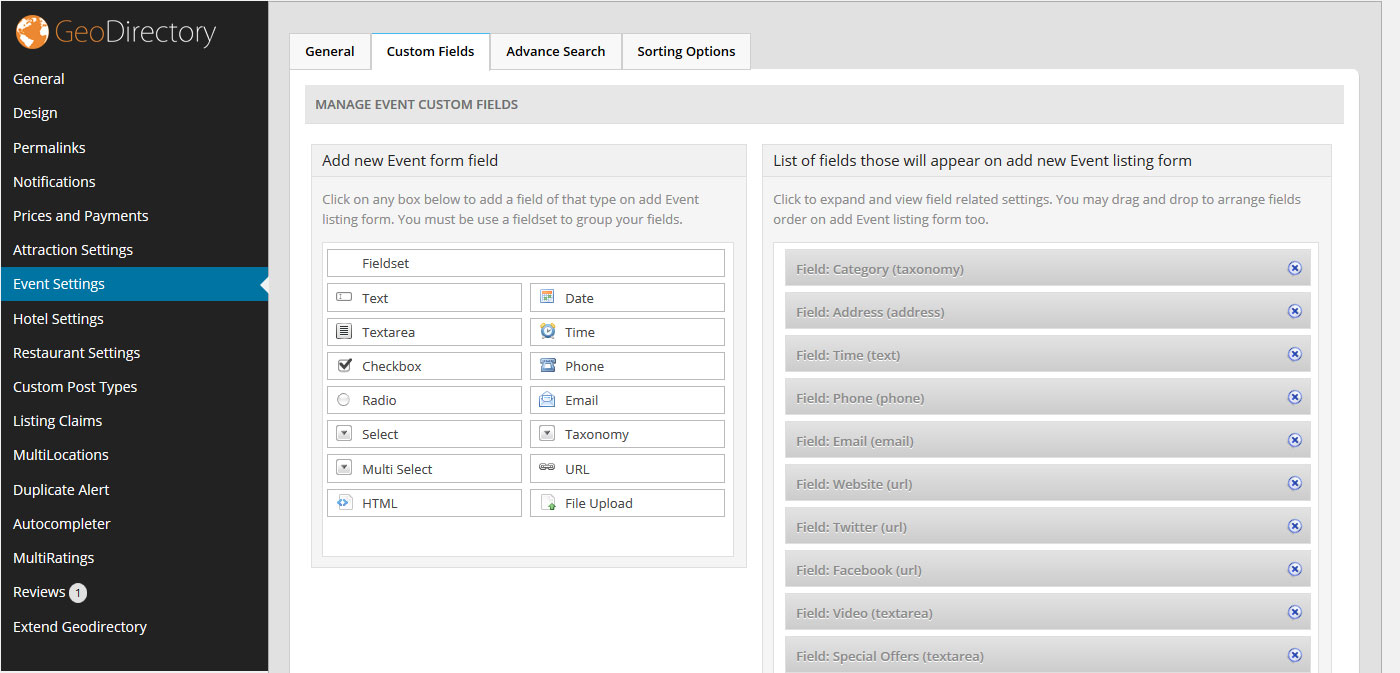Remove the Facebook (url) field
Image resolution: width=1400 pixels, height=673 pixels.
click(x=1294, y=569)
